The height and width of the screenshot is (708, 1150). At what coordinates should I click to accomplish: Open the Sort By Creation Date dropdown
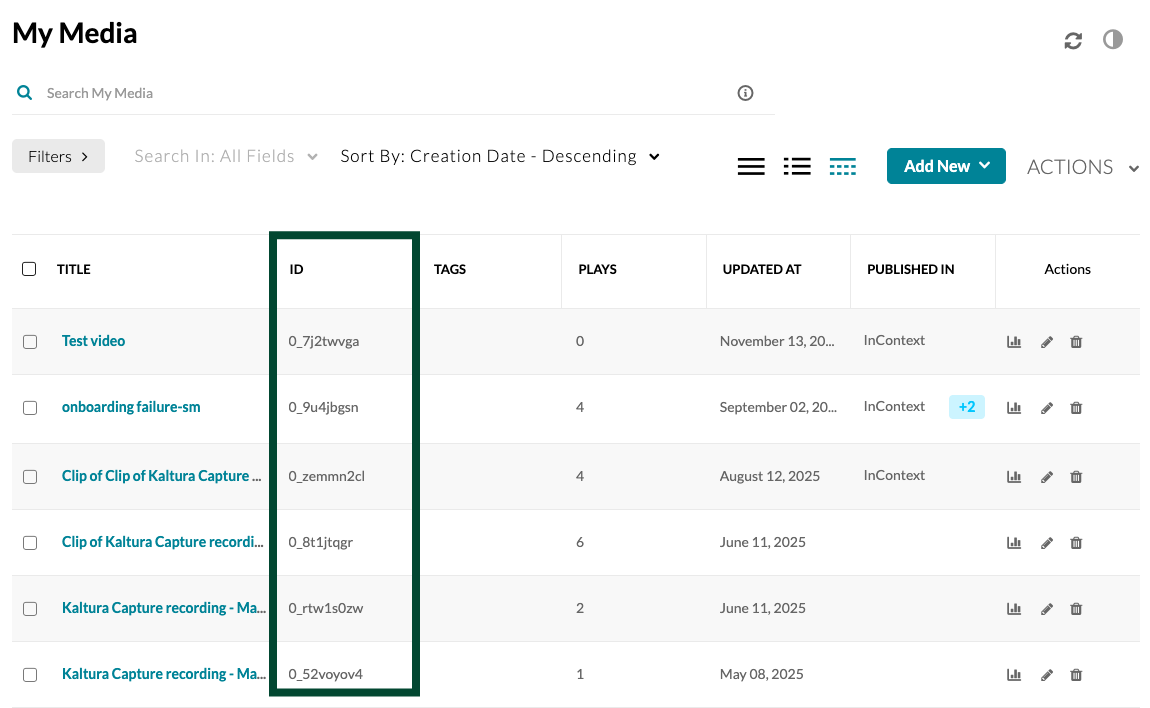point(499,156)
